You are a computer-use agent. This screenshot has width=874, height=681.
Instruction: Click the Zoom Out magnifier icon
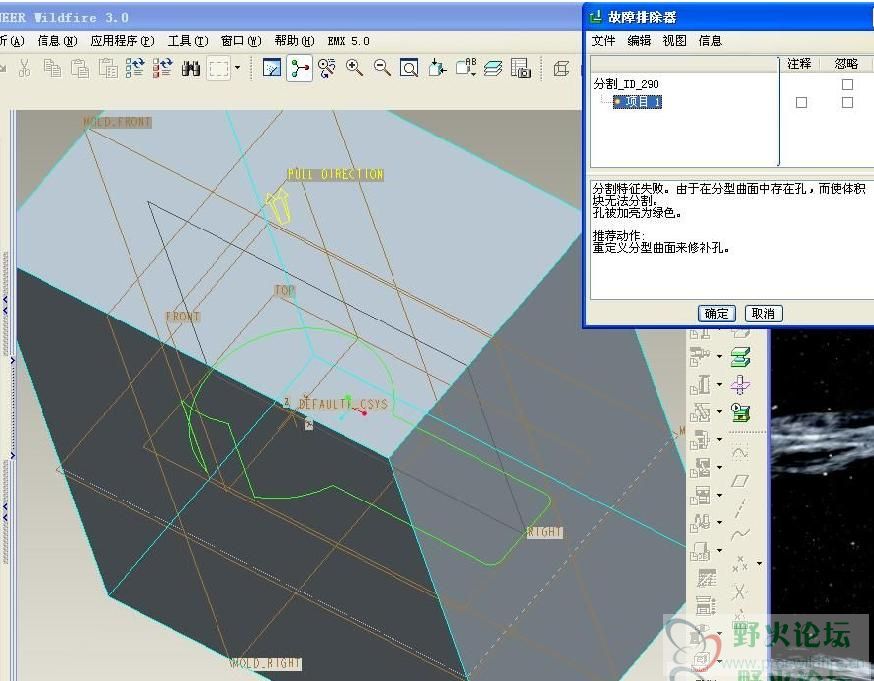coord(382,68)
